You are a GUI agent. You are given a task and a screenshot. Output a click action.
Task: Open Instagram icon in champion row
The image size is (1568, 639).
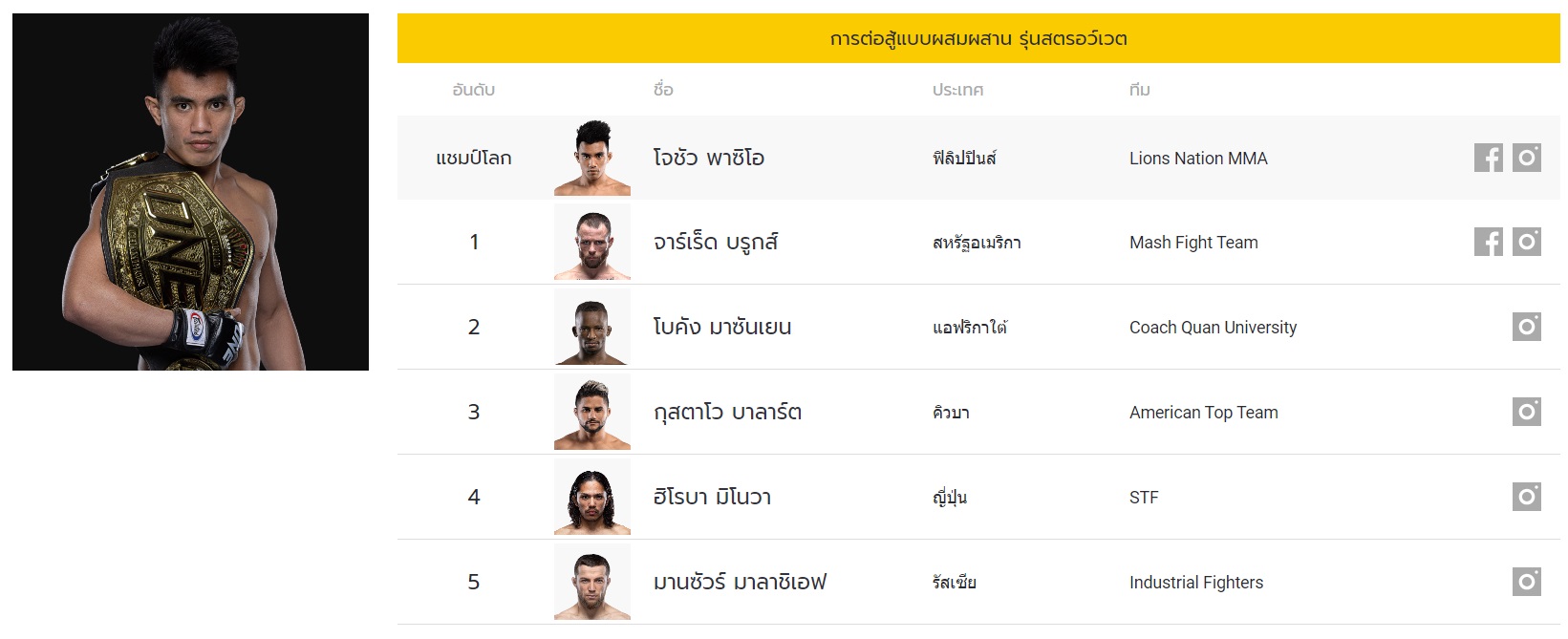(x=1527, y=158)
